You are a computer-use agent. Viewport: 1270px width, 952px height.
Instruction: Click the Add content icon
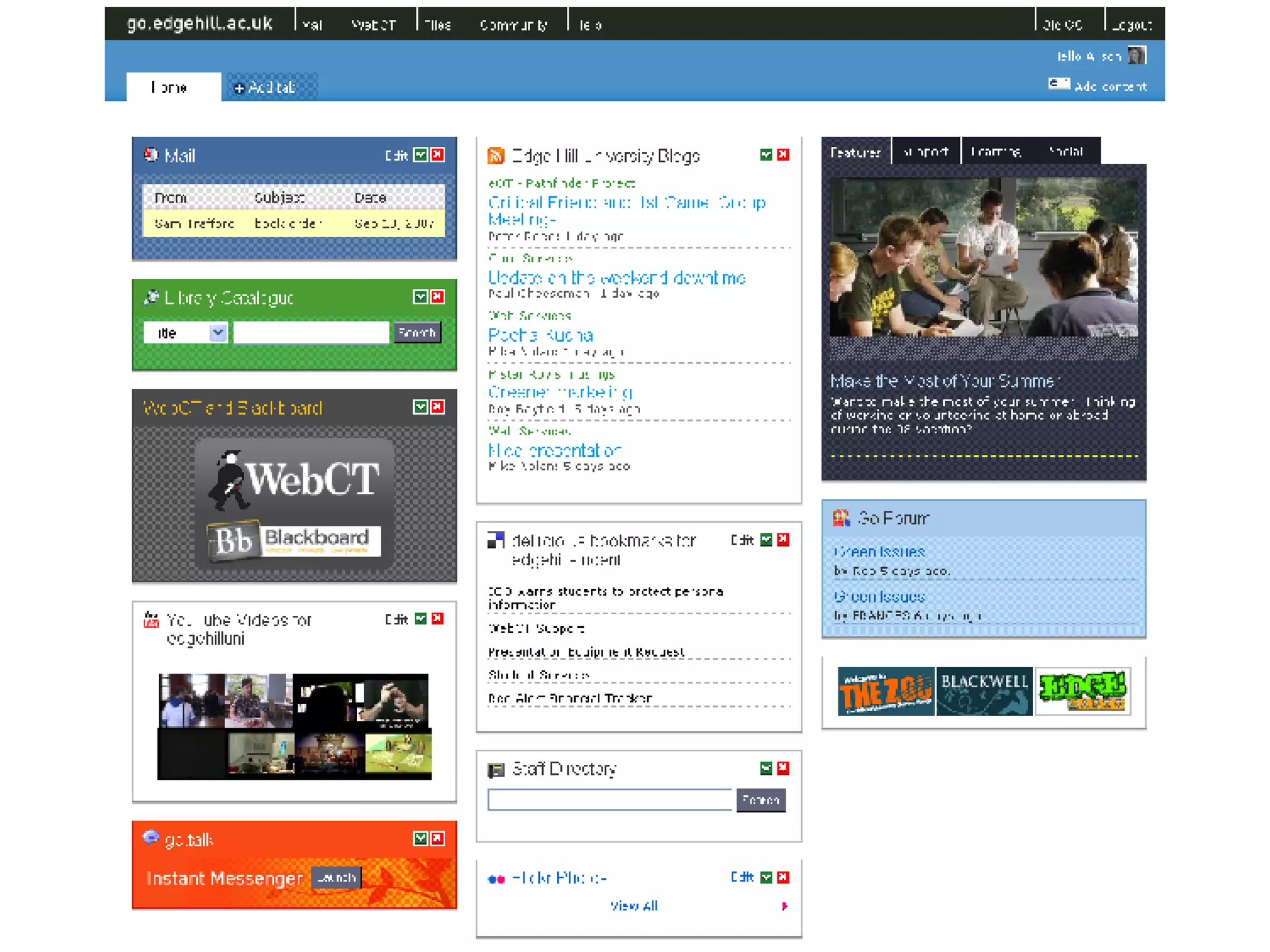pos(1059,84)
